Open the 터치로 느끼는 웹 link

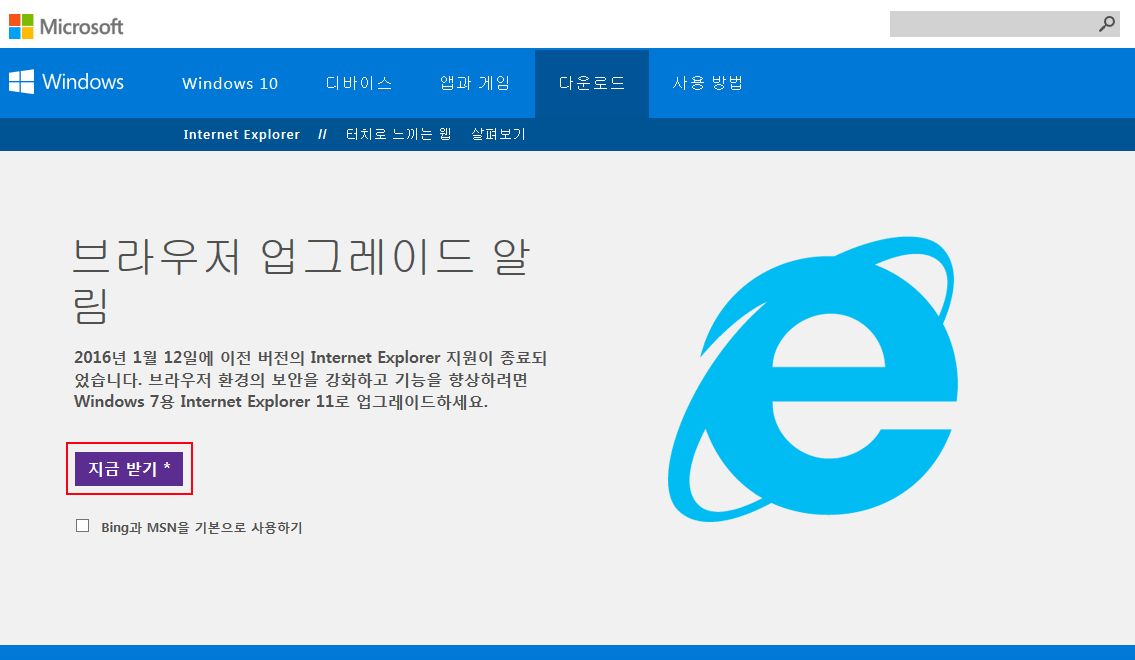[398, 134]
